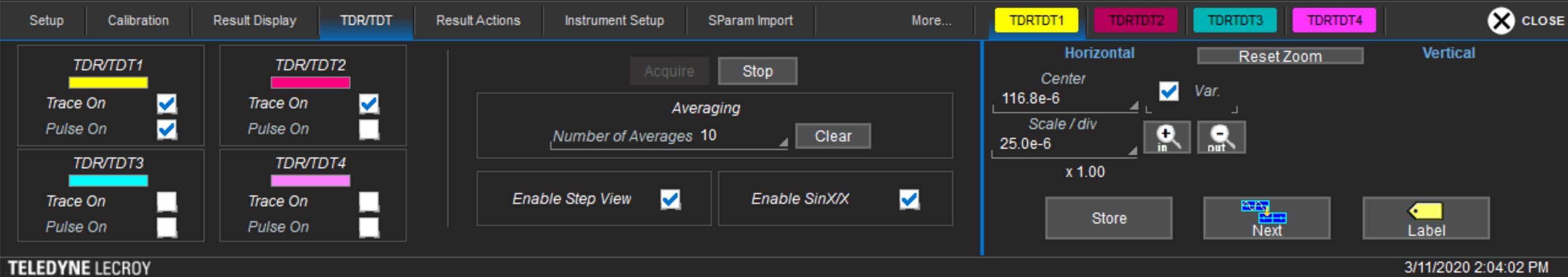Open the More... tabs overflow menu
Image resolution: width=1568 pixels, height=277 pixels.
(931, 20)
